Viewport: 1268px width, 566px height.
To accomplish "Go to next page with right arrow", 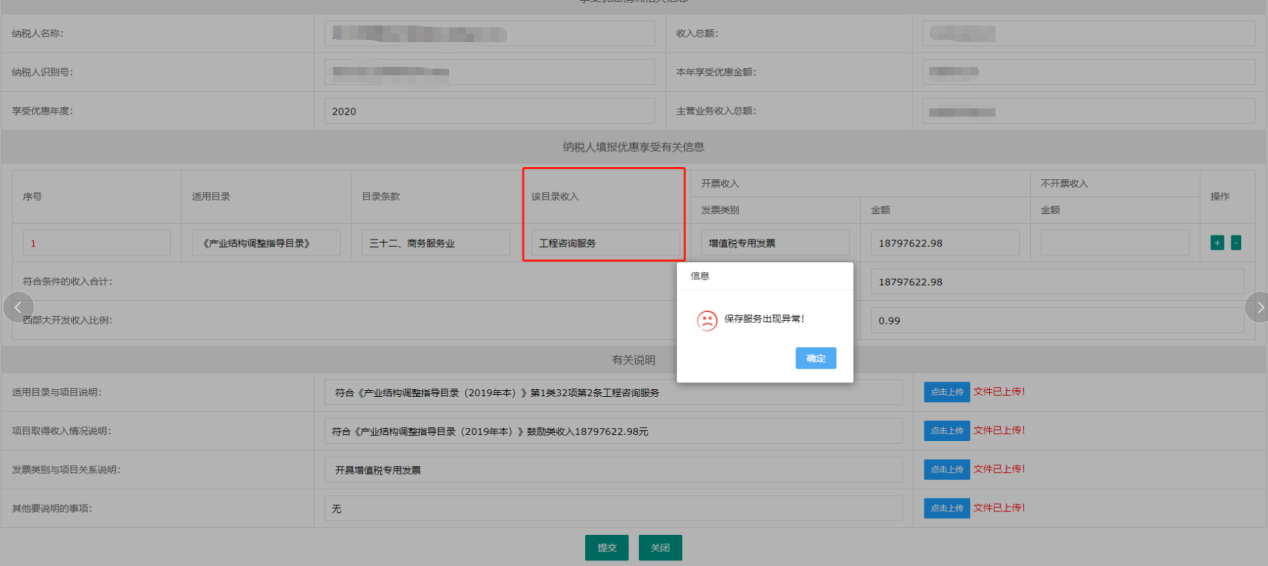I will pyautogui.click(x=1258, y=307).
